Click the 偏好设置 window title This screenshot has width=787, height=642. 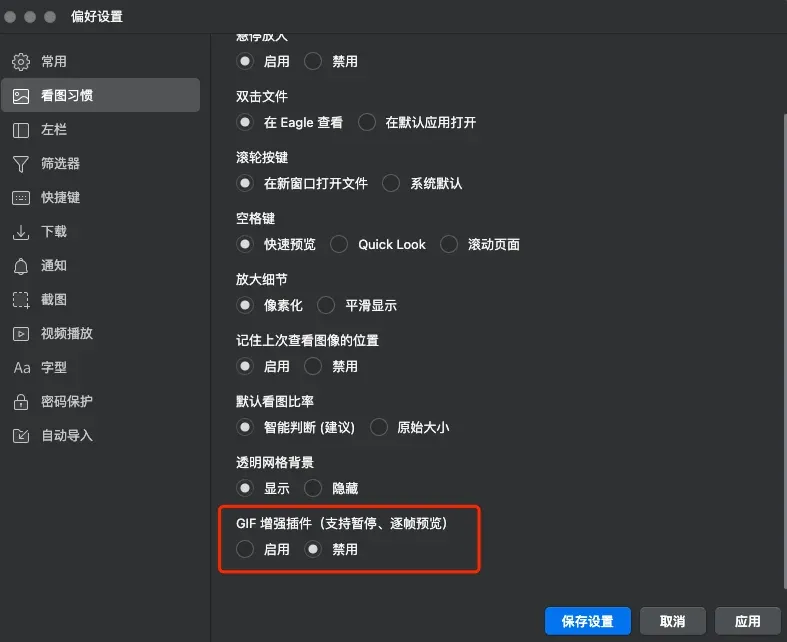(x=97, y=17)
